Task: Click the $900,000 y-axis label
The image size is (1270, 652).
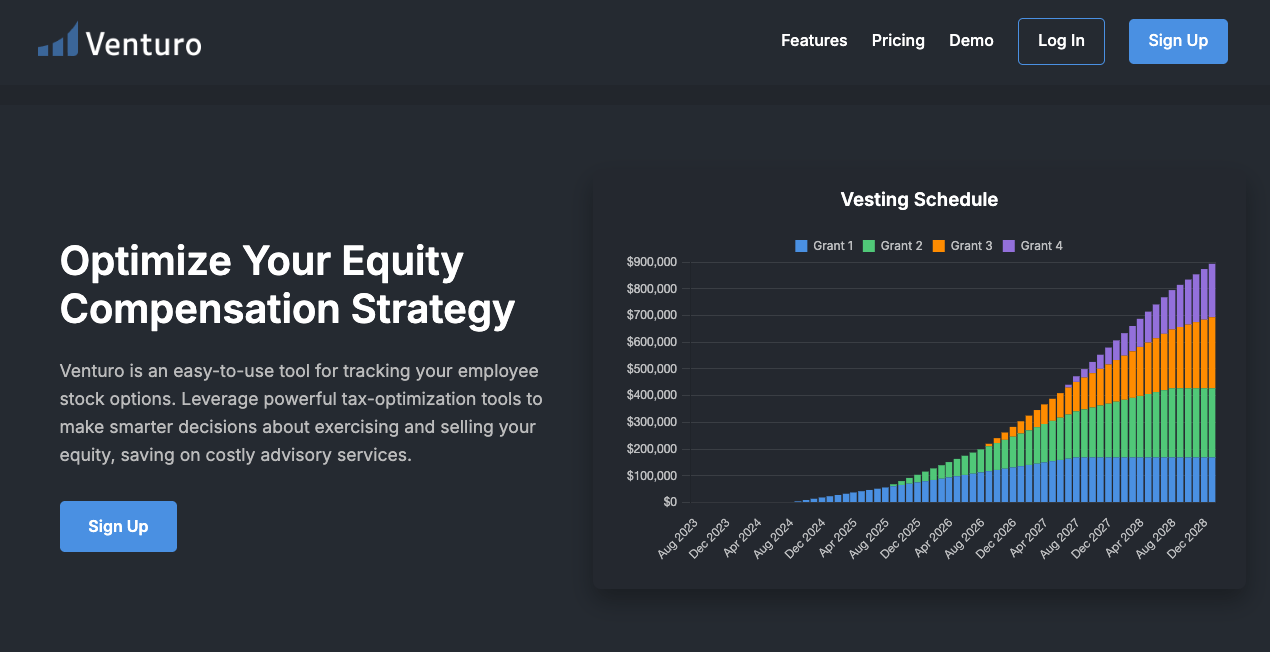Action: (651, 262)
